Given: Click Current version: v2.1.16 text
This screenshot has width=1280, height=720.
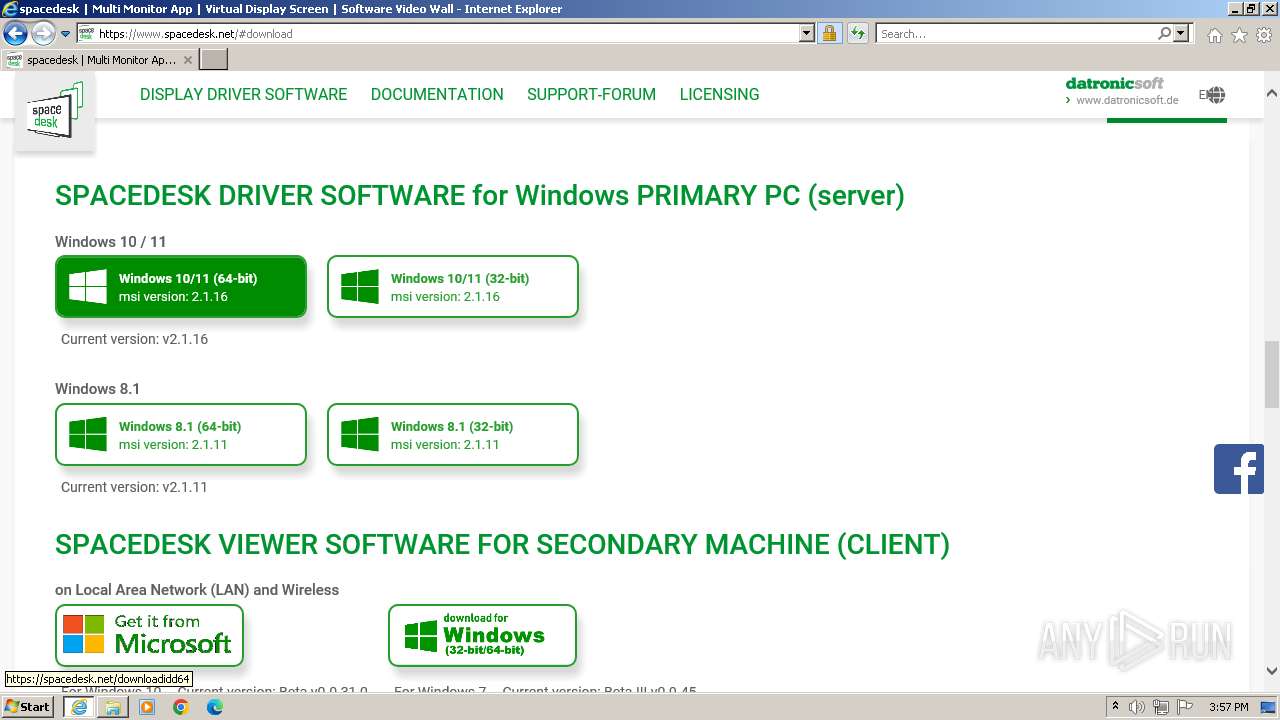Looking at the screenshot, I should pos(134,339).
